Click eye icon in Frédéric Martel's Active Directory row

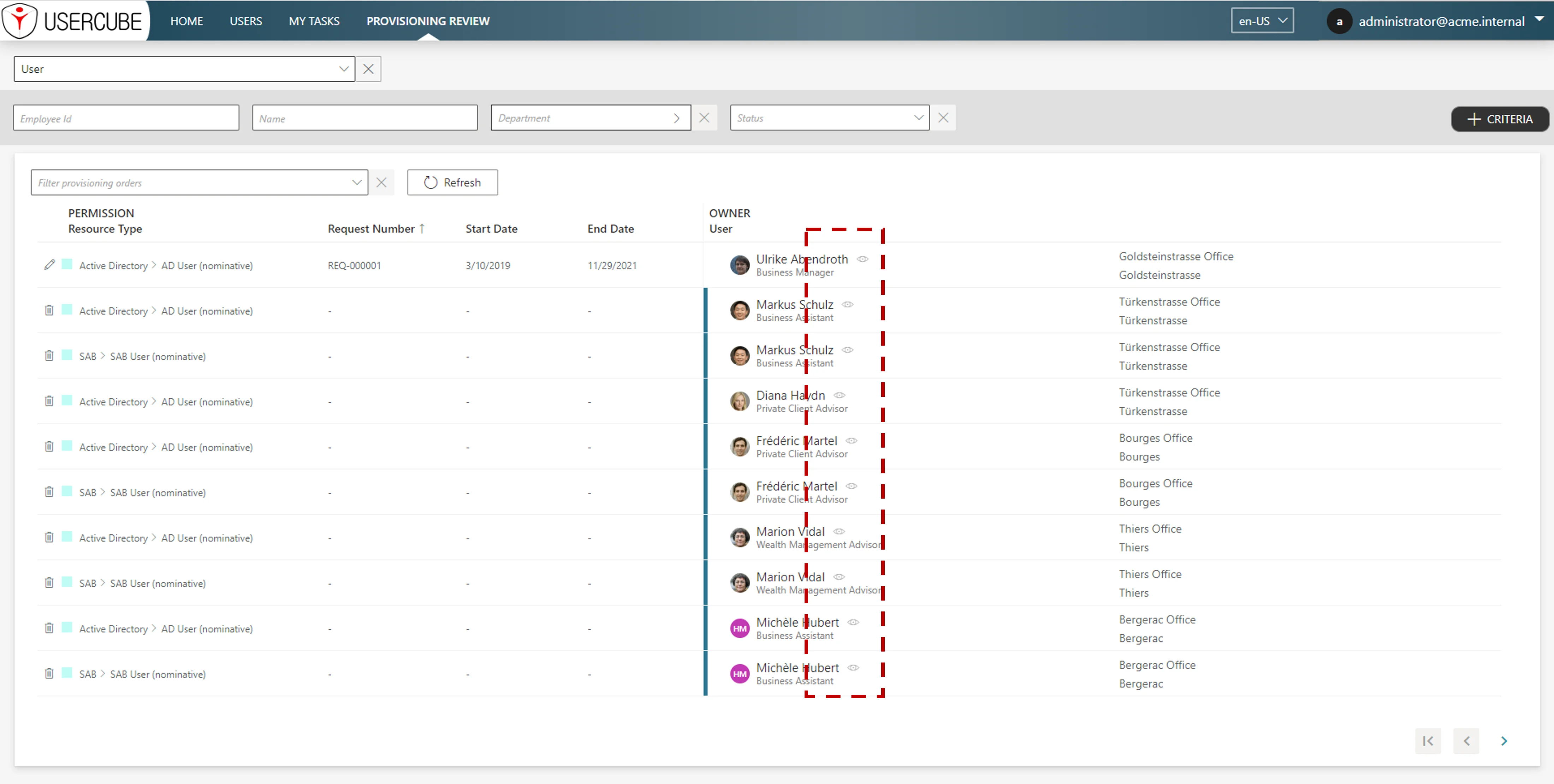pyautogui.click(x=851, y=441)
